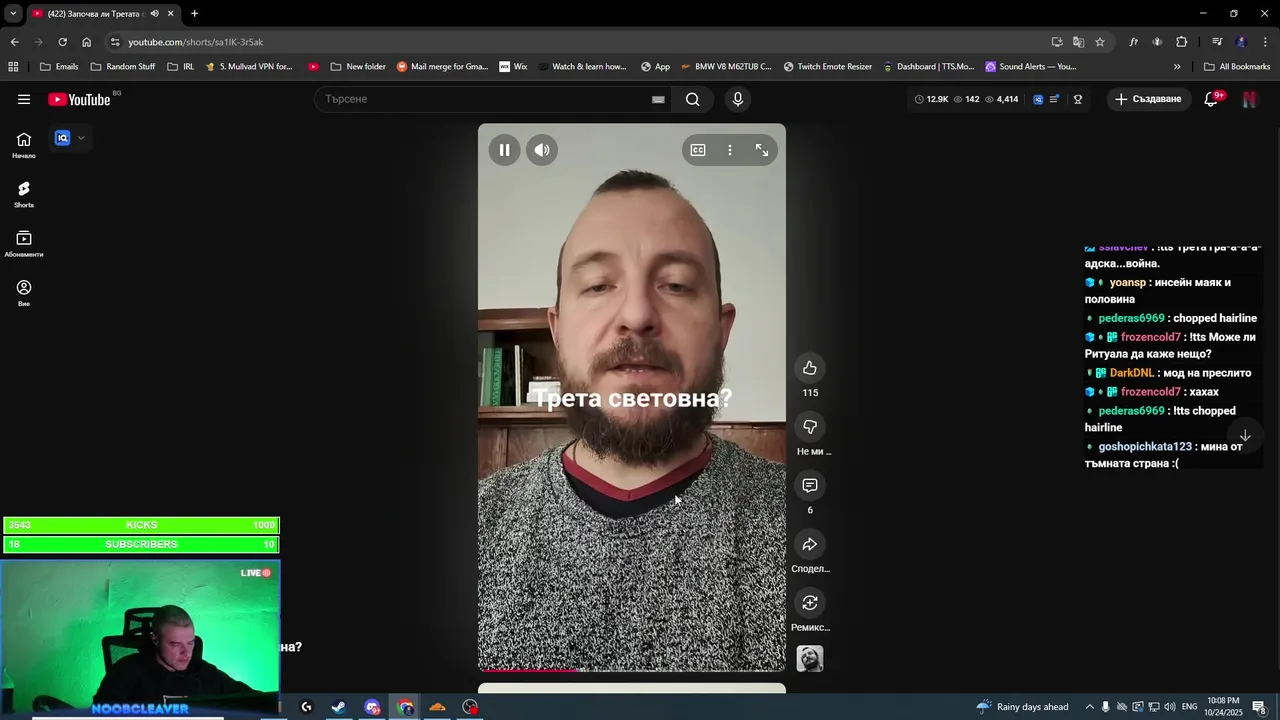The height and width of the screenshot is (720, 1280).
Task: Click the browser home button
Action: point(86,42)
